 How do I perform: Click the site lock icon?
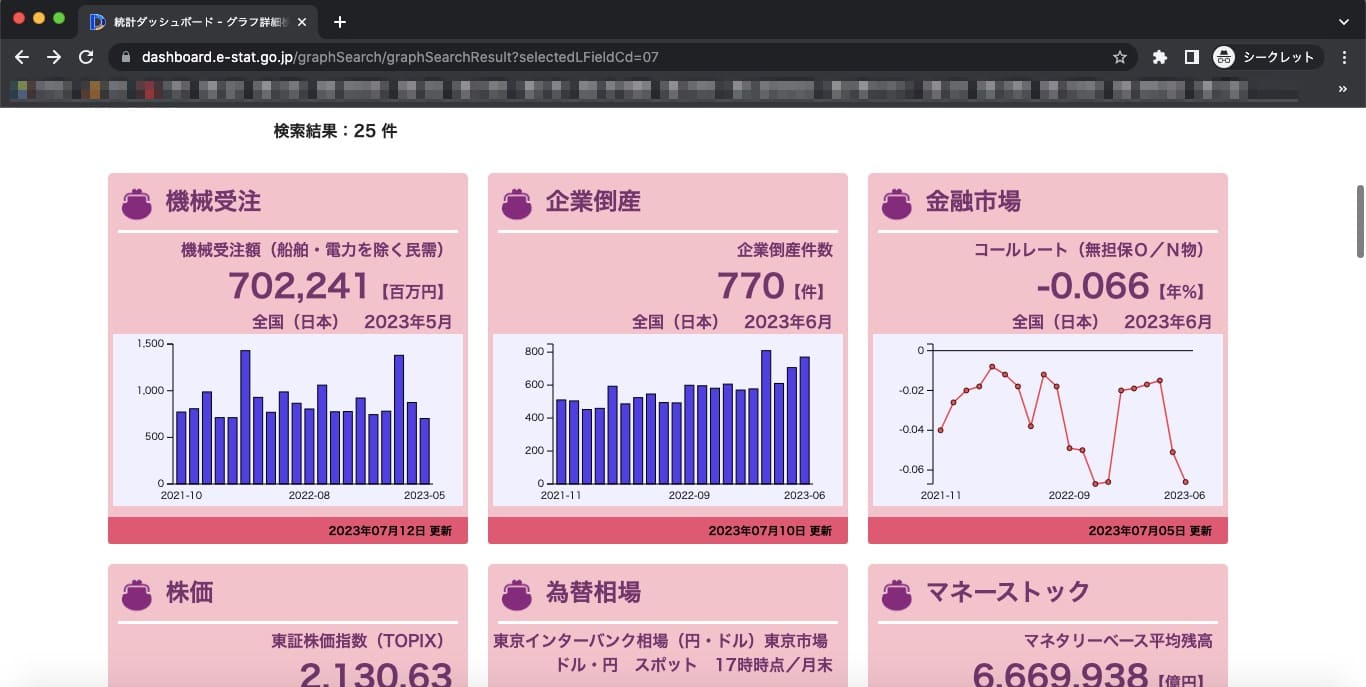coord(126,57)
